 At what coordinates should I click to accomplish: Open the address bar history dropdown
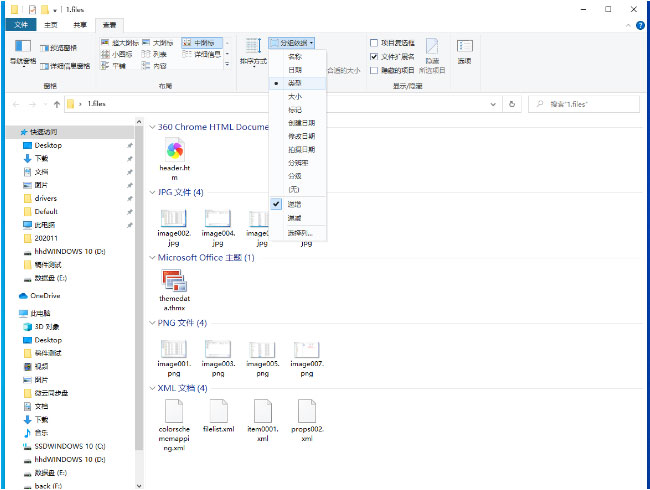[x=493, y=104]
